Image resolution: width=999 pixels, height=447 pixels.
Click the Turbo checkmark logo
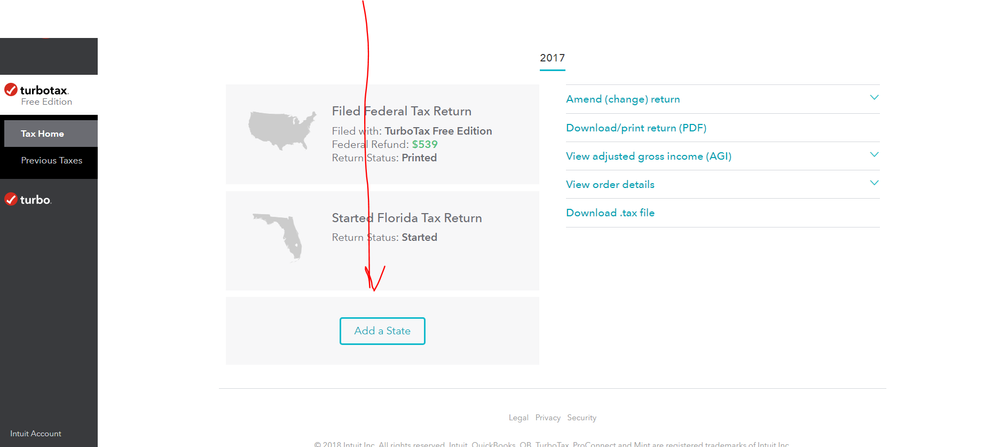point(28,199)
